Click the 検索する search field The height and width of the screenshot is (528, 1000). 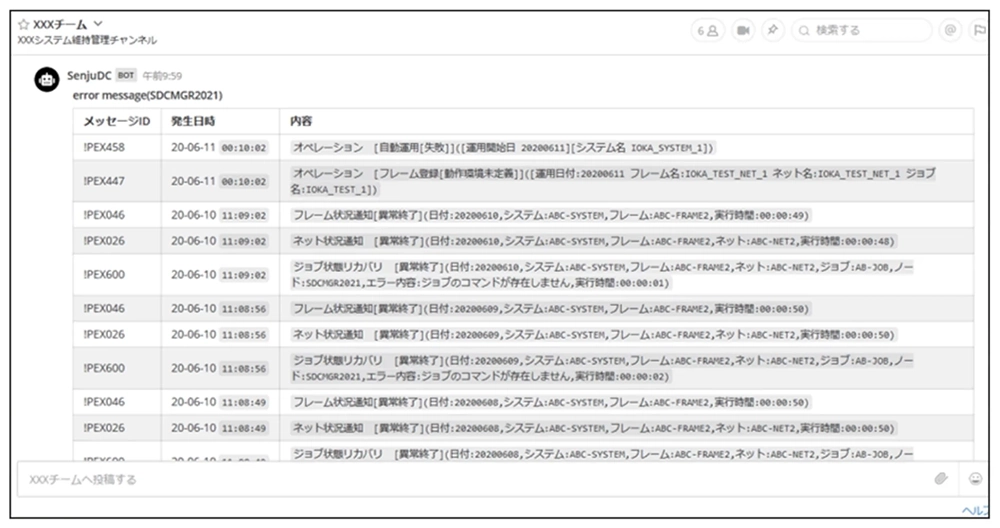coord(862,30)
